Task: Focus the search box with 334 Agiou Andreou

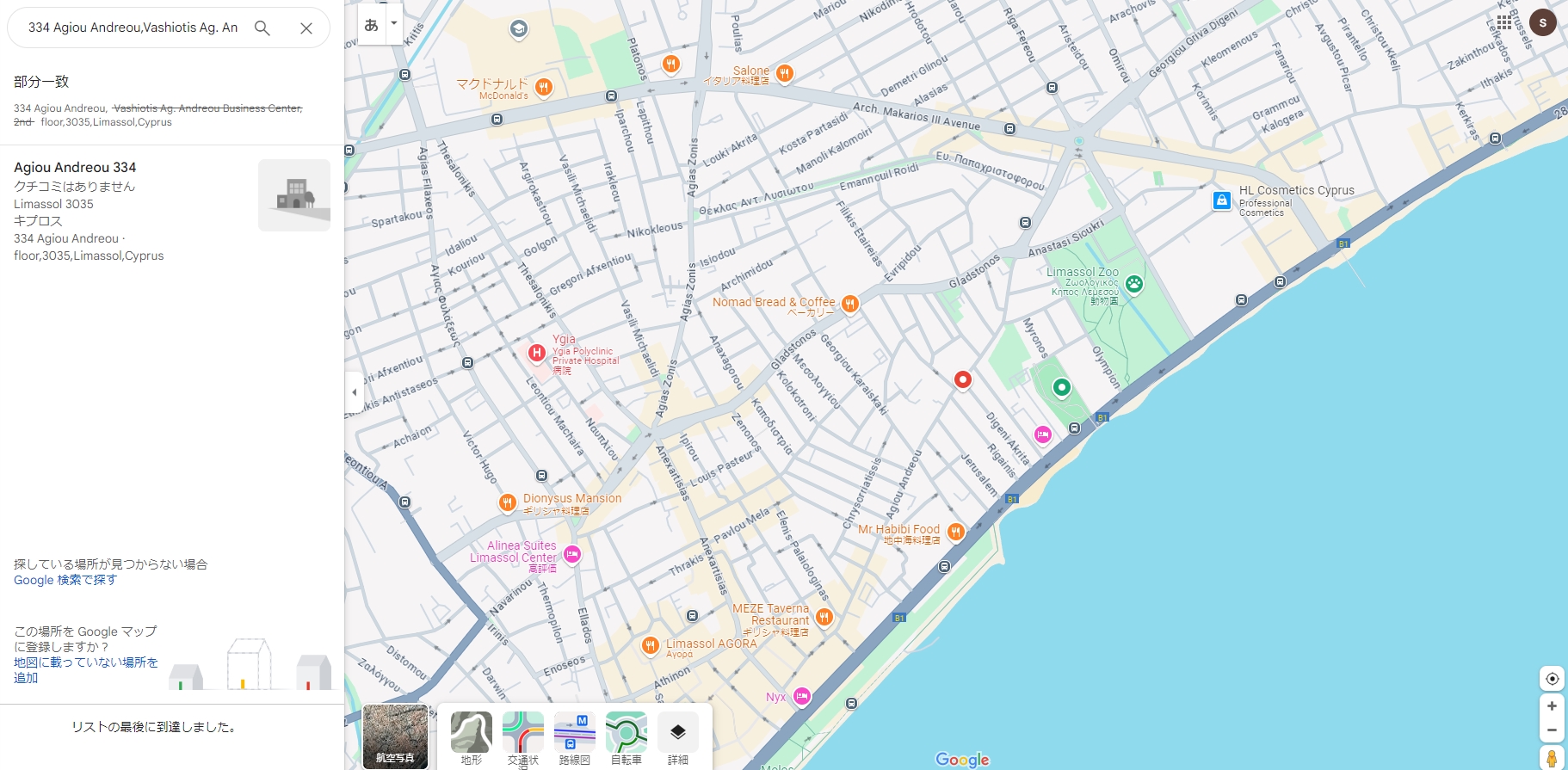Action: pyautogui.click(x=133, y=28)
